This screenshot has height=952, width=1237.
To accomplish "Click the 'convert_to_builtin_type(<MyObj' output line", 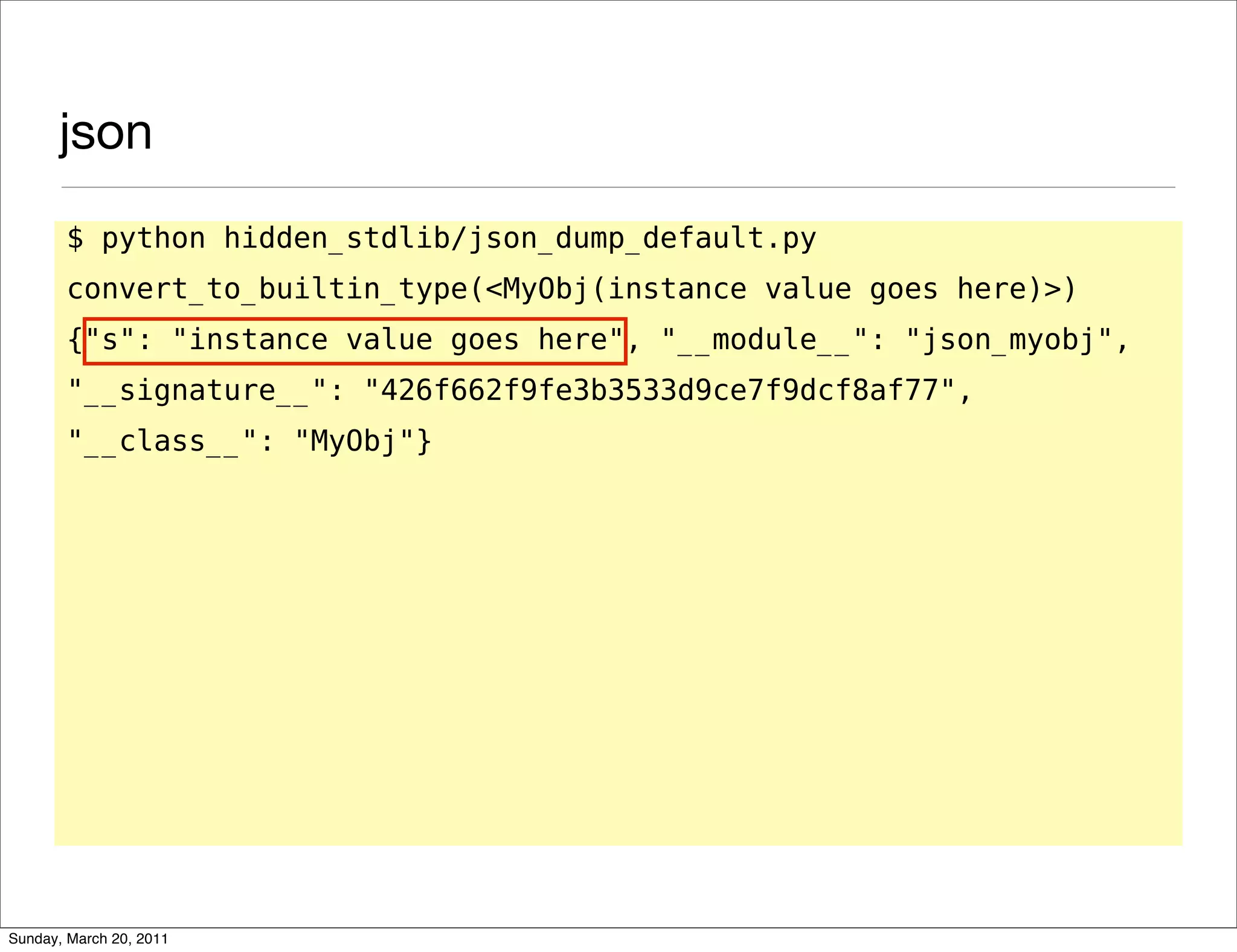I will pos(571,289).
